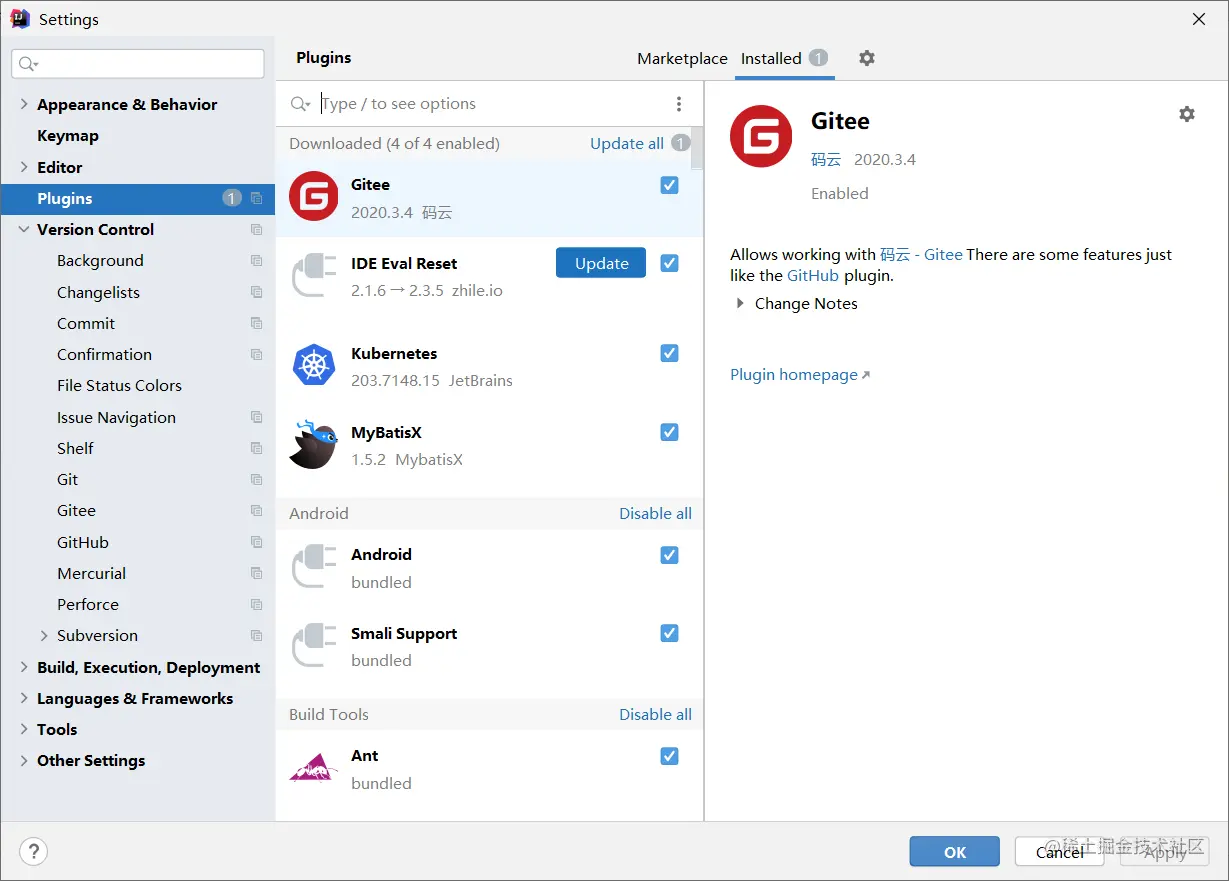
Task: Switch to the Marketplace tab
Action: [682, 58]
